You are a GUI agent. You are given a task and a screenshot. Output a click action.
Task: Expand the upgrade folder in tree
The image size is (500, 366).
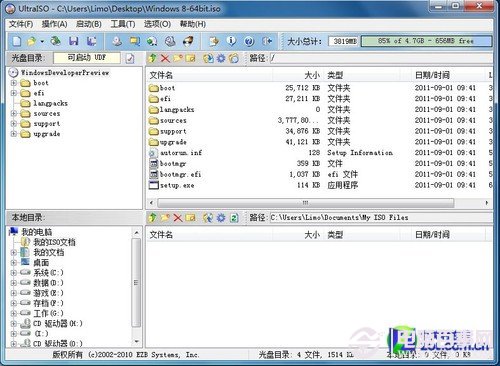(14, 134)
